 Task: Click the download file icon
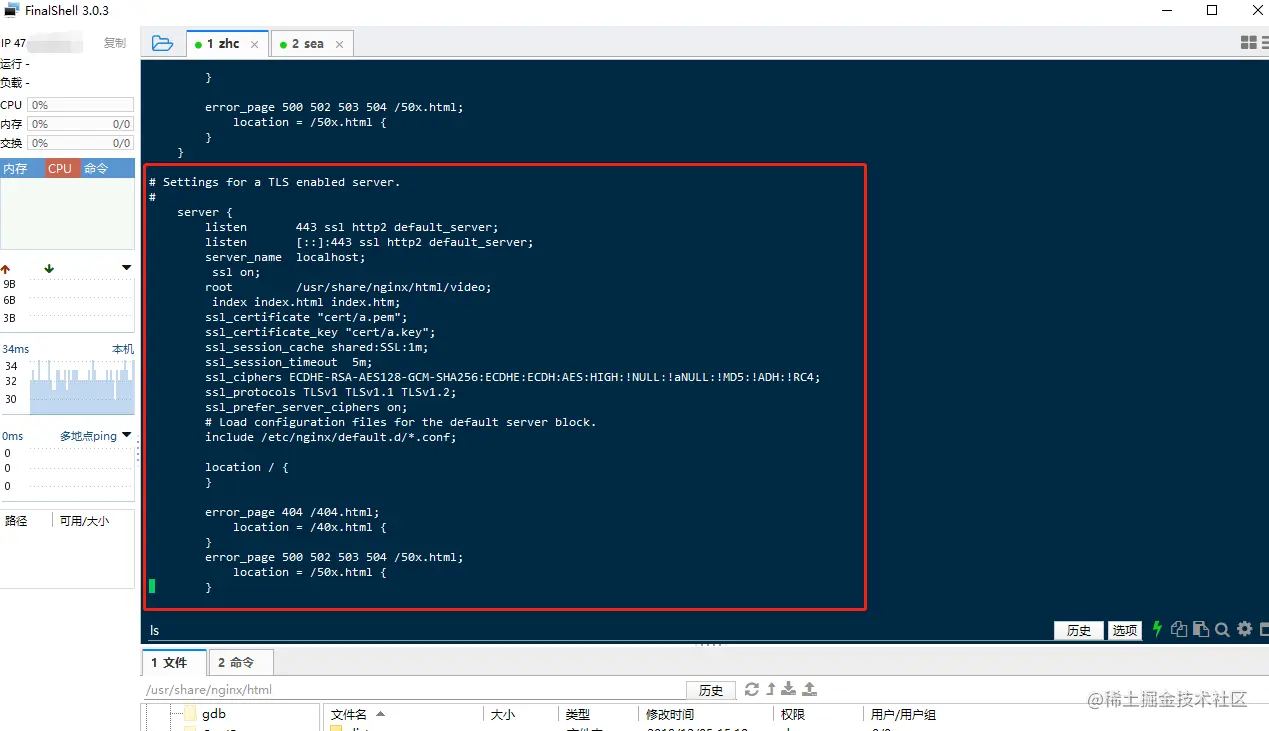click(x=788, y=689)
